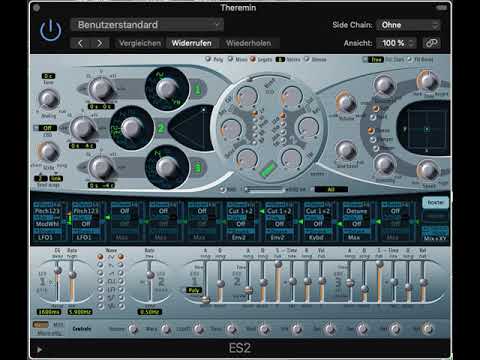Click the Wiederholen button
The height and width of the screenshot is (360, 480).
coord(249,43)
